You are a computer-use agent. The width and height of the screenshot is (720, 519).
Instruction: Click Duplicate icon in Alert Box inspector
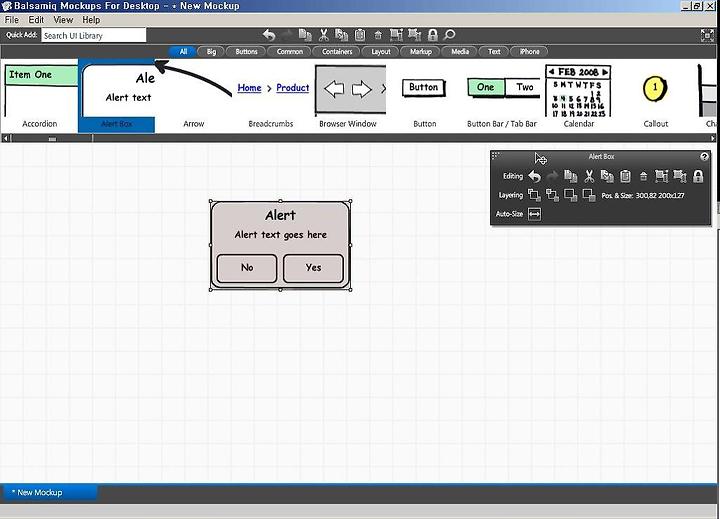point(570,176)
